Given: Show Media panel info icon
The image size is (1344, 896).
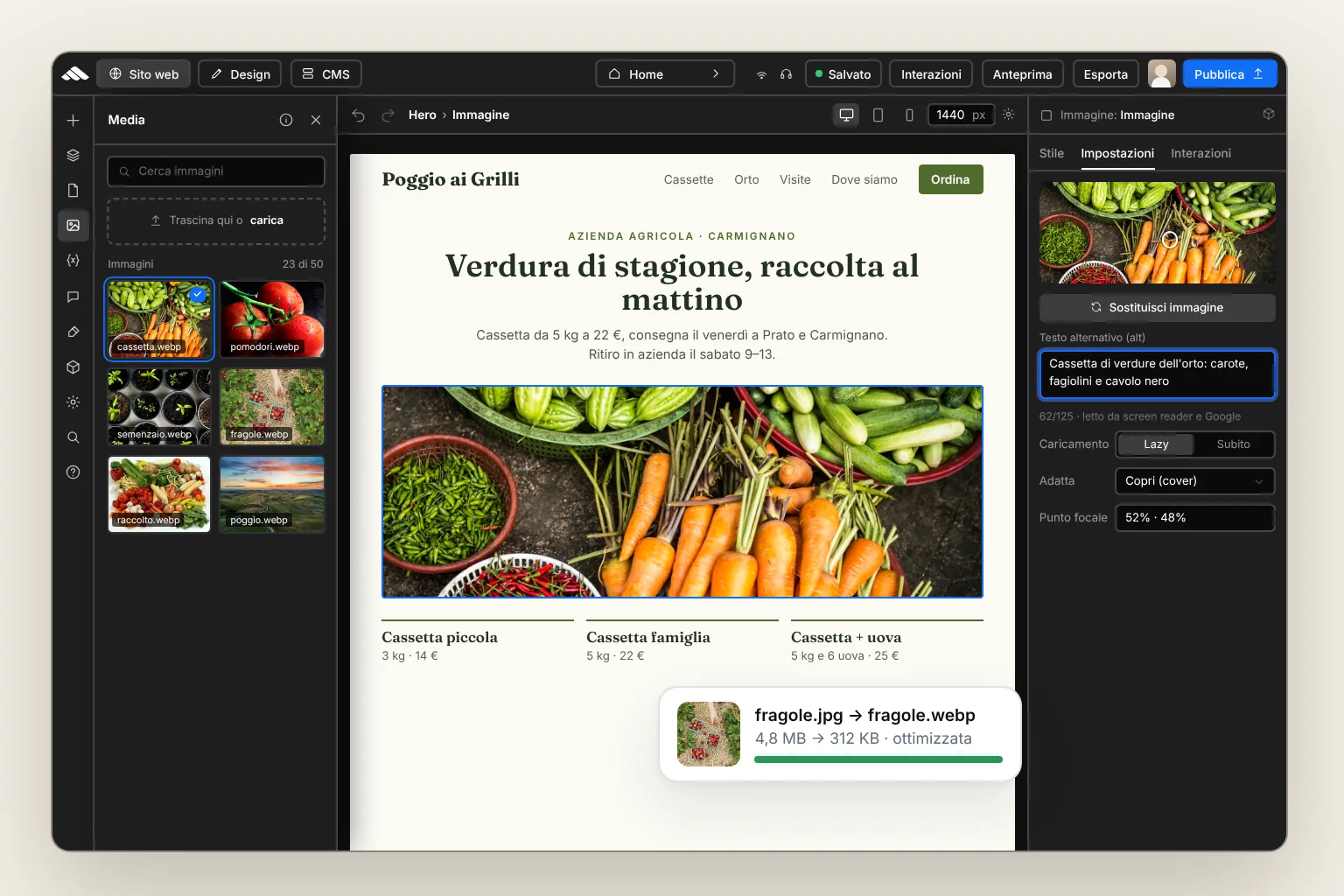Looking at the screenshot, I should pyautogui.click(x=286, y=120).
